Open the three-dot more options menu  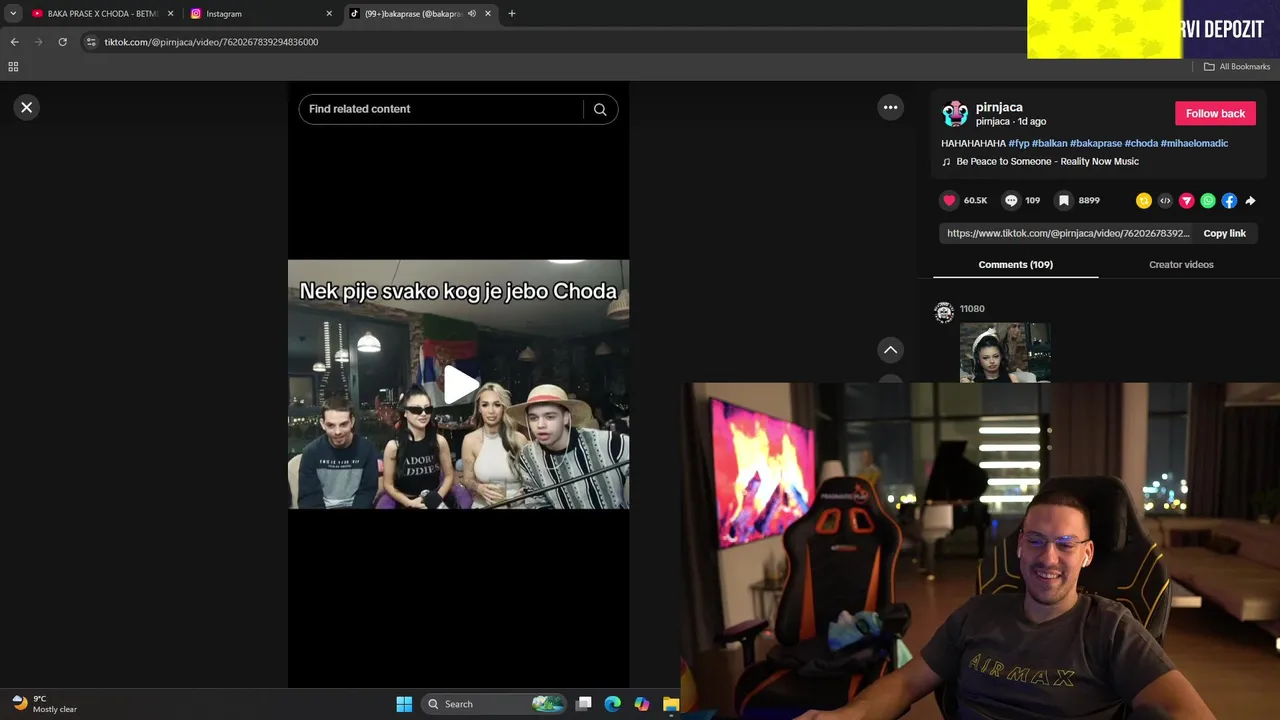pyautogui.click(x=890, y=107)
